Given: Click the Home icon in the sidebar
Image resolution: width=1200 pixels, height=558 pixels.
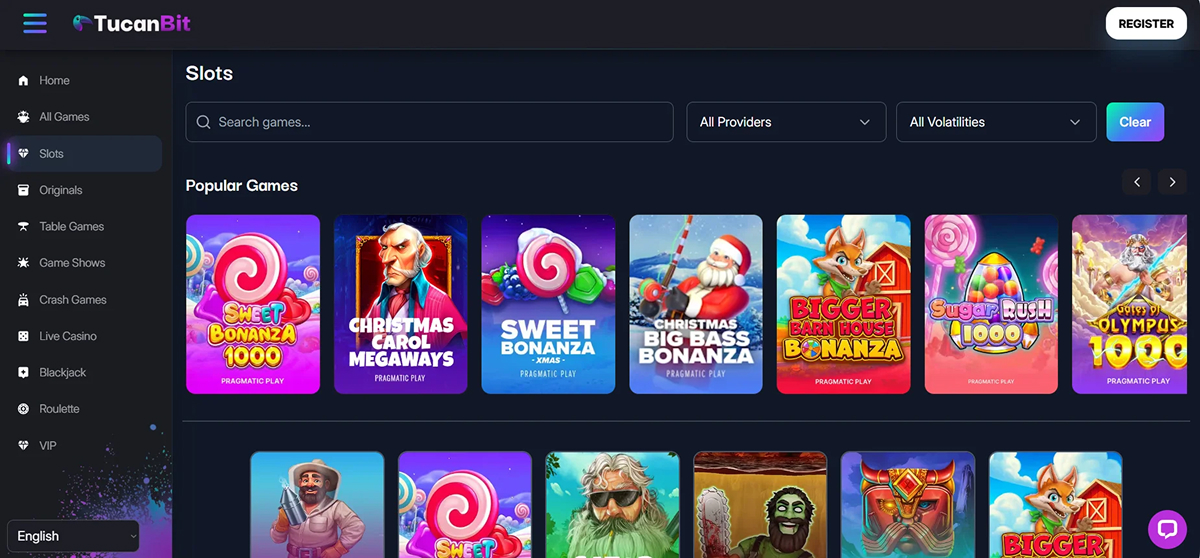Looking at the screenshot, I should pos(23,81).
